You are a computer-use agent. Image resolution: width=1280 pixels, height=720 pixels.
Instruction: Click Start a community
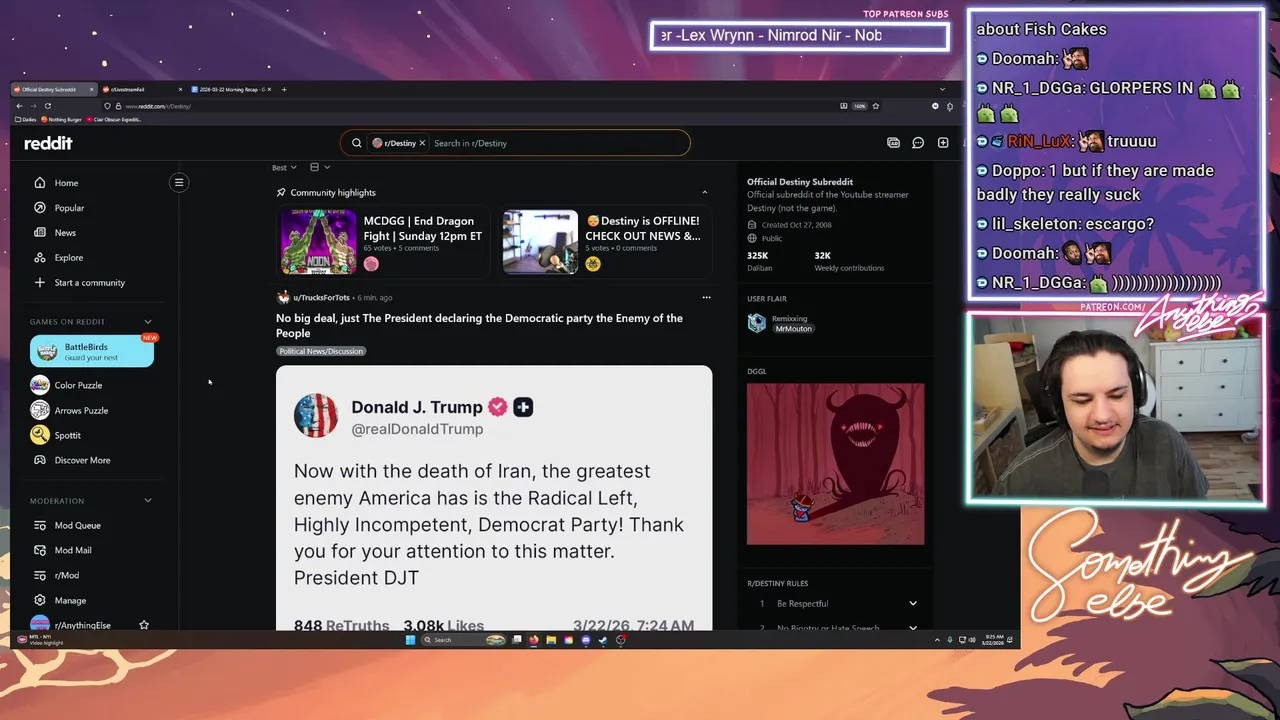80,283
